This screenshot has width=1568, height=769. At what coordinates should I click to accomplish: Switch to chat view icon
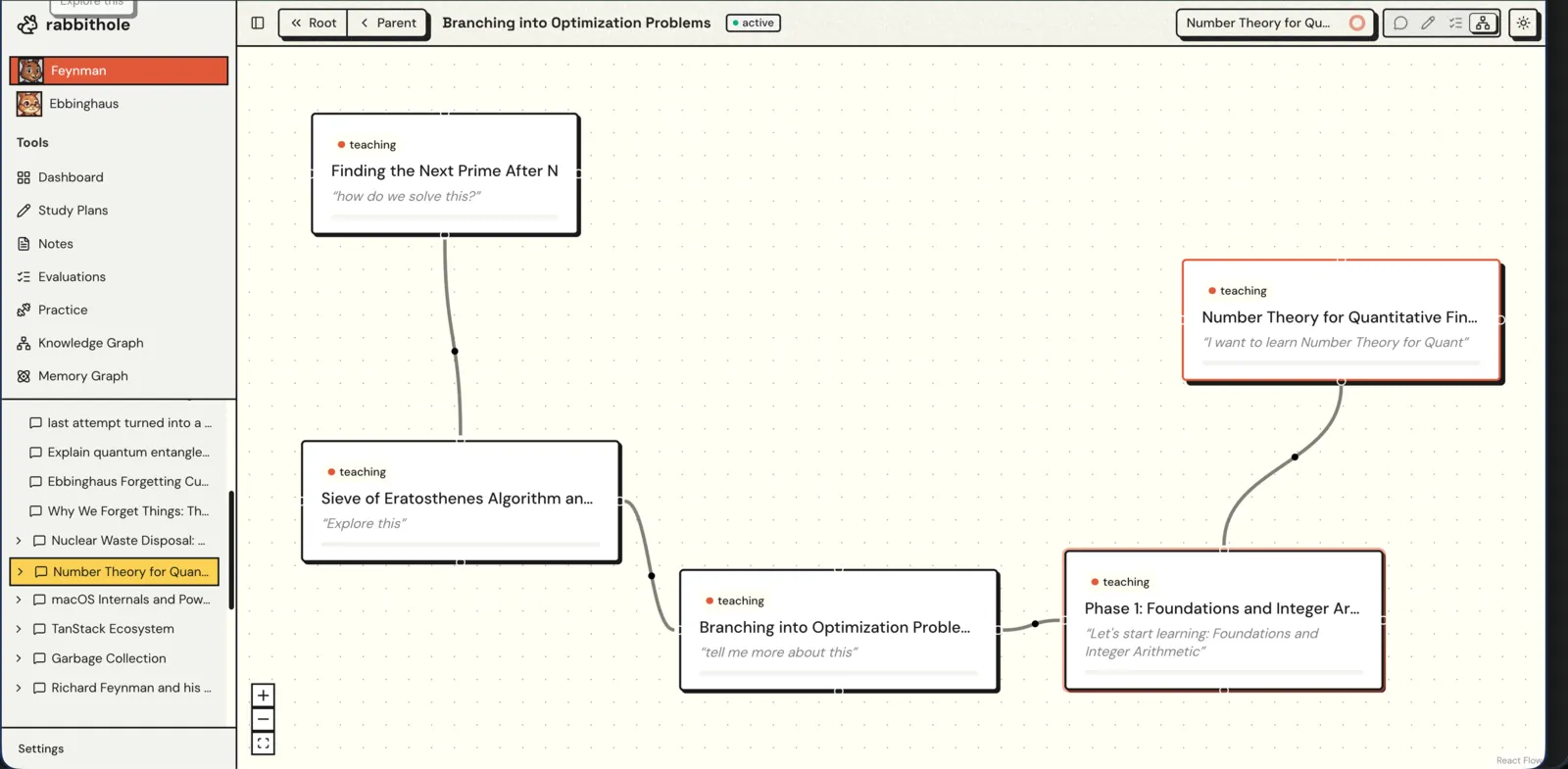1400,23
